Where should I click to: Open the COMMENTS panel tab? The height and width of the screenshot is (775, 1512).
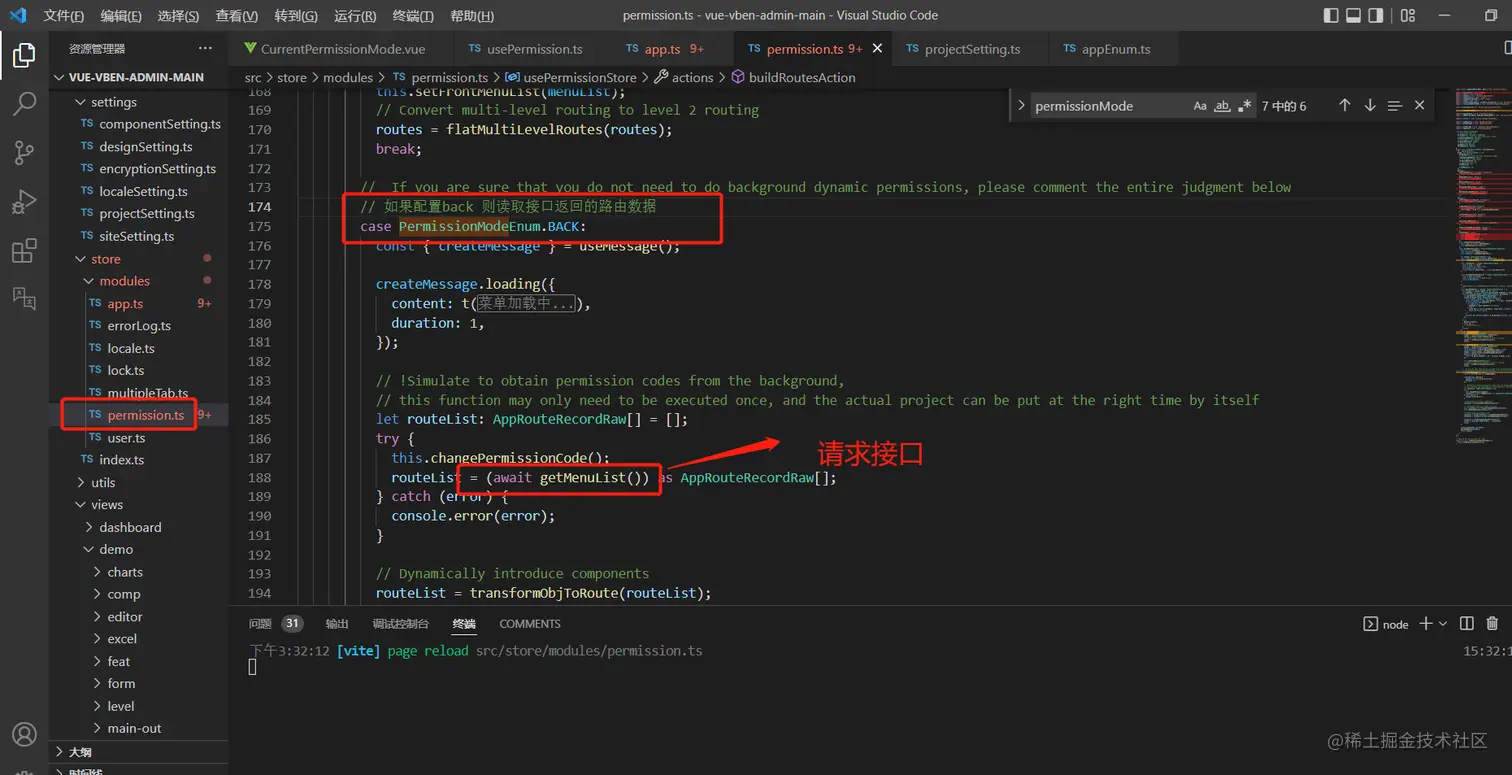[x=530, y=624]
